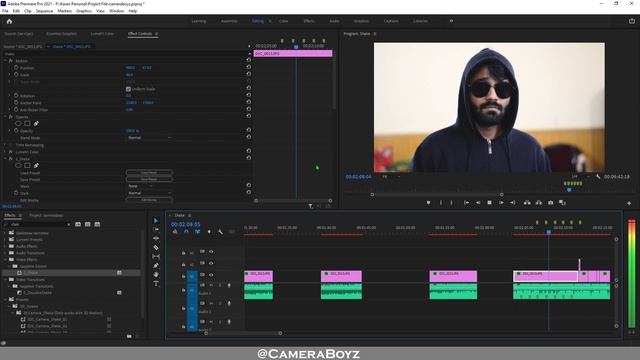Collapse Video Effects folder in Effects panel

(x=5, y=259)
